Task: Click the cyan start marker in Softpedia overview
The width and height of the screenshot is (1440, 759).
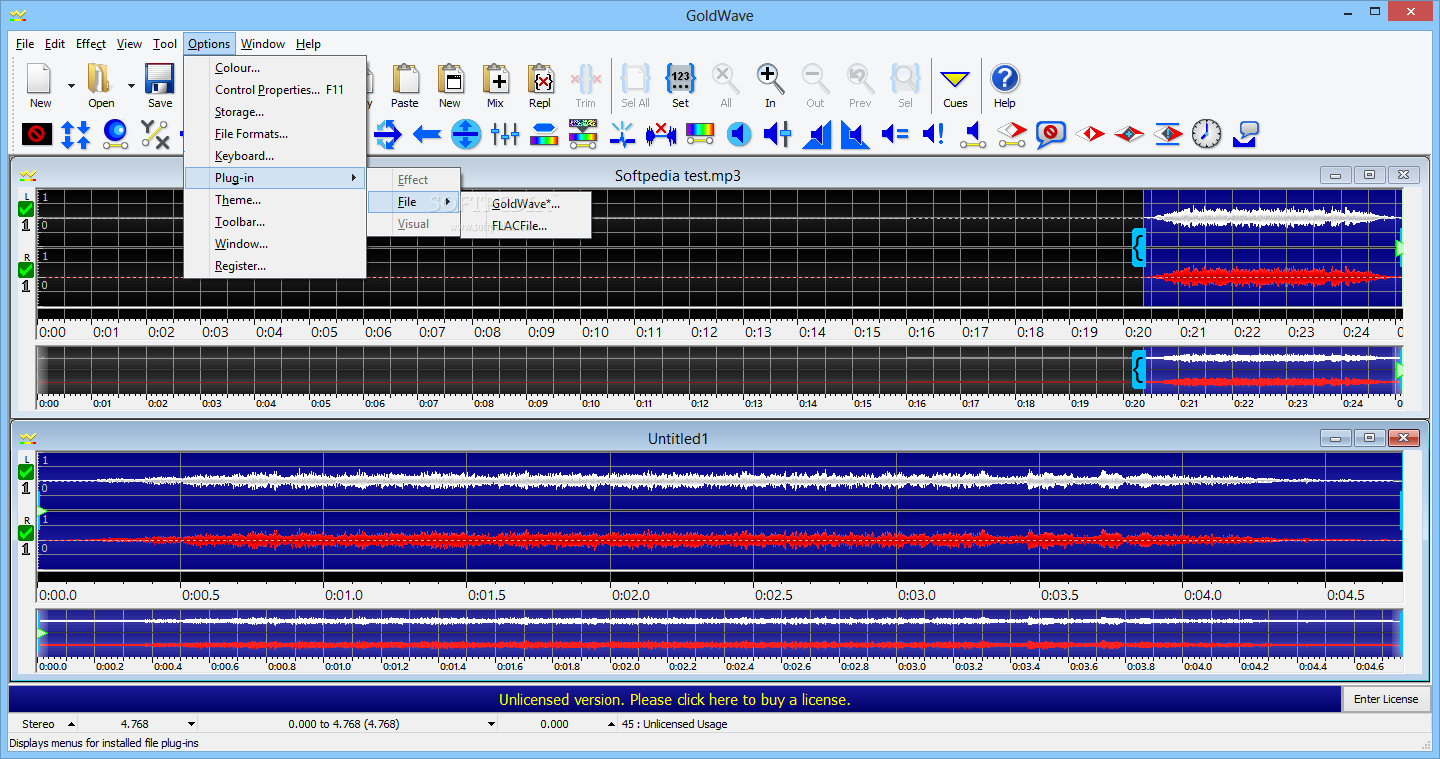Action: tap(1138, 370)
